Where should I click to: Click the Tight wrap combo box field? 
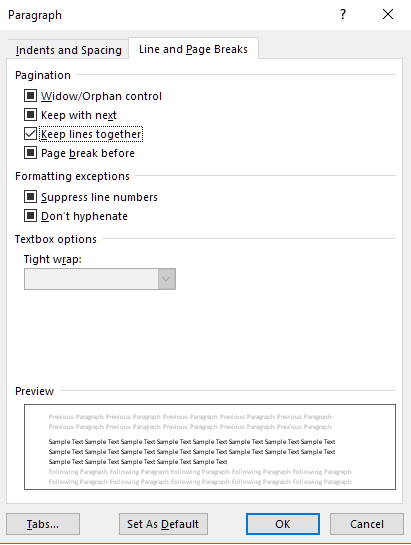point(91,279)
